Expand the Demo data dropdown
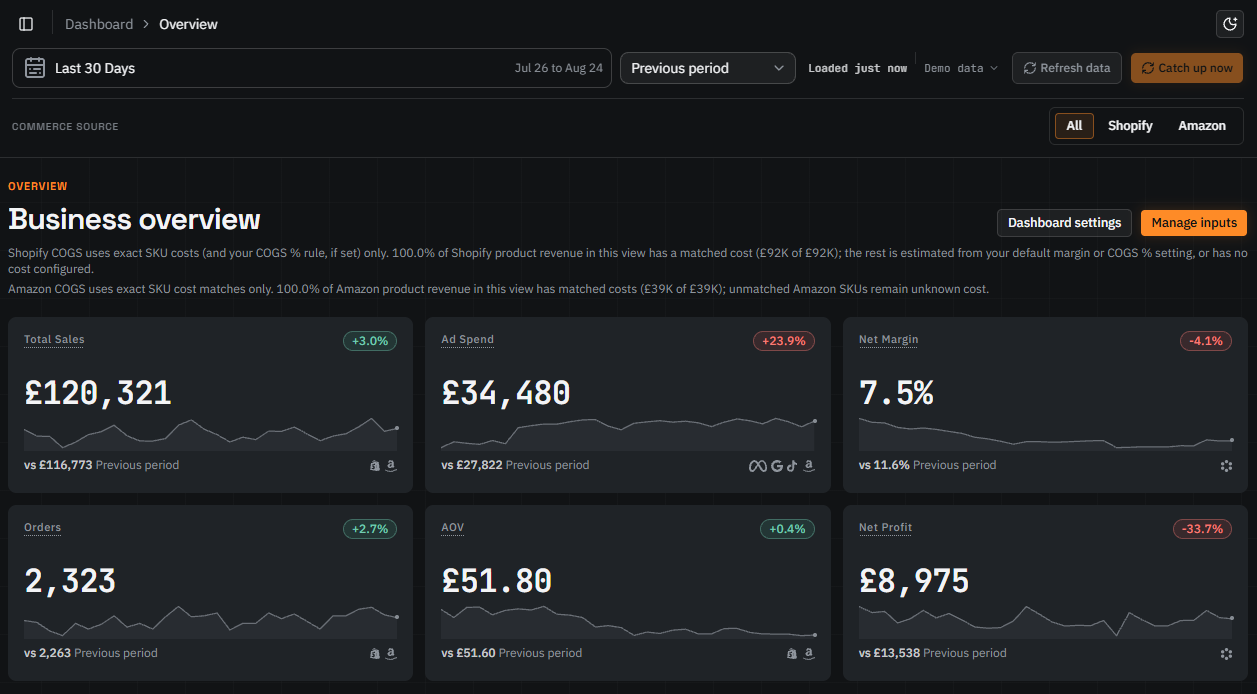1257x694 pixels. pyautogui.click(x=961, y=68)
